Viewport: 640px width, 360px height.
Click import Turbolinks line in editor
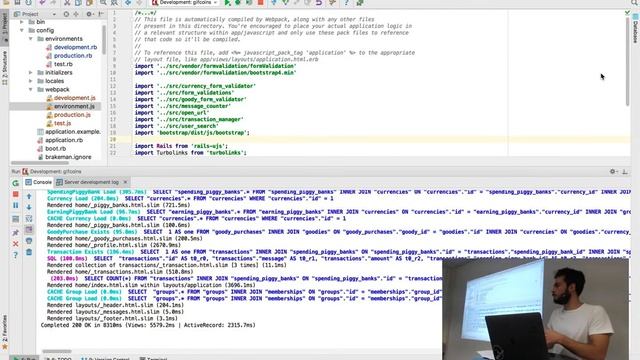pyautogui.click(x=191, y=153)
